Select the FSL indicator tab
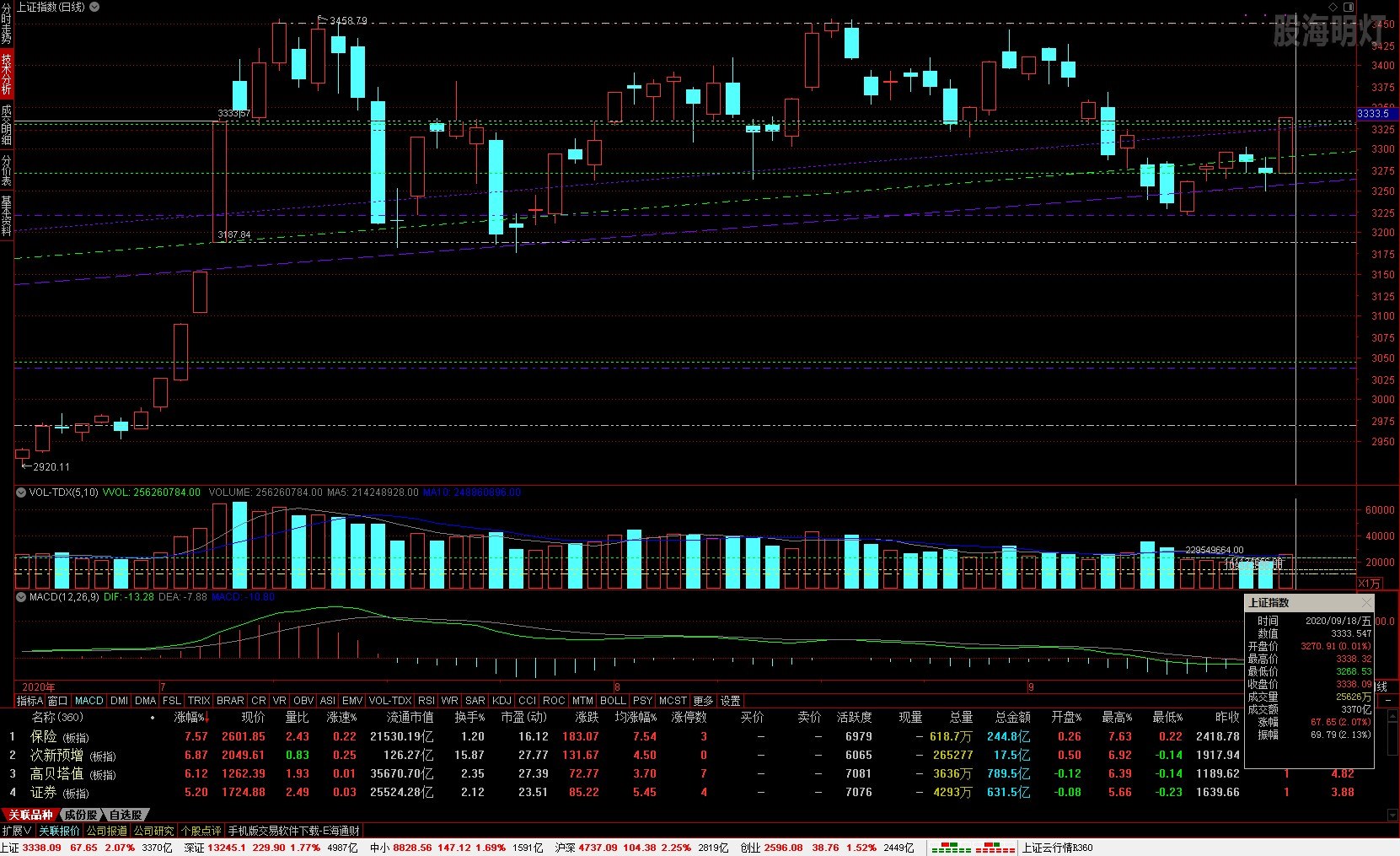Viewport: 1400px width, 856px height. coord(172,701)
